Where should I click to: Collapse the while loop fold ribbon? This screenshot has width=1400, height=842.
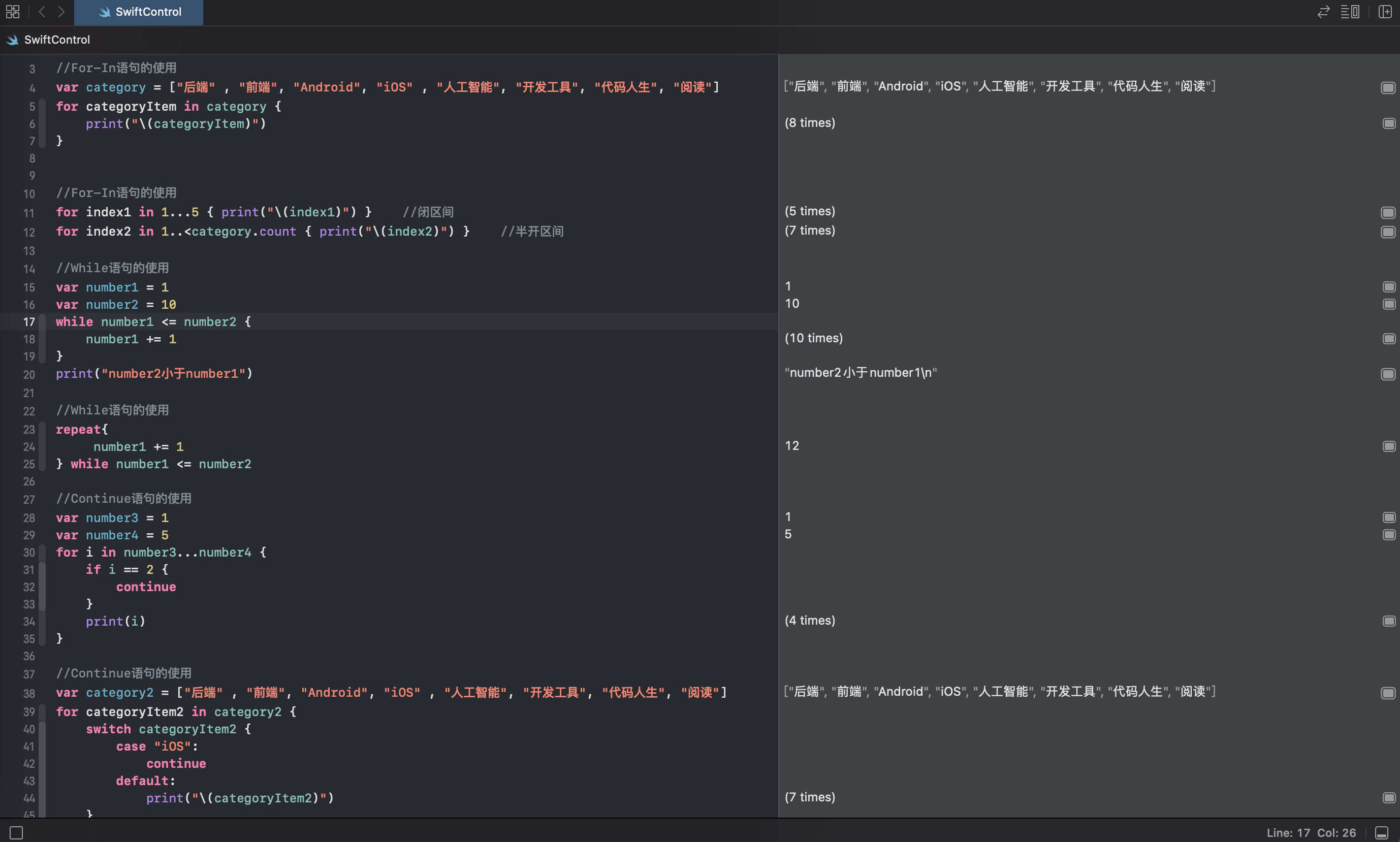(x=42, y=339)
